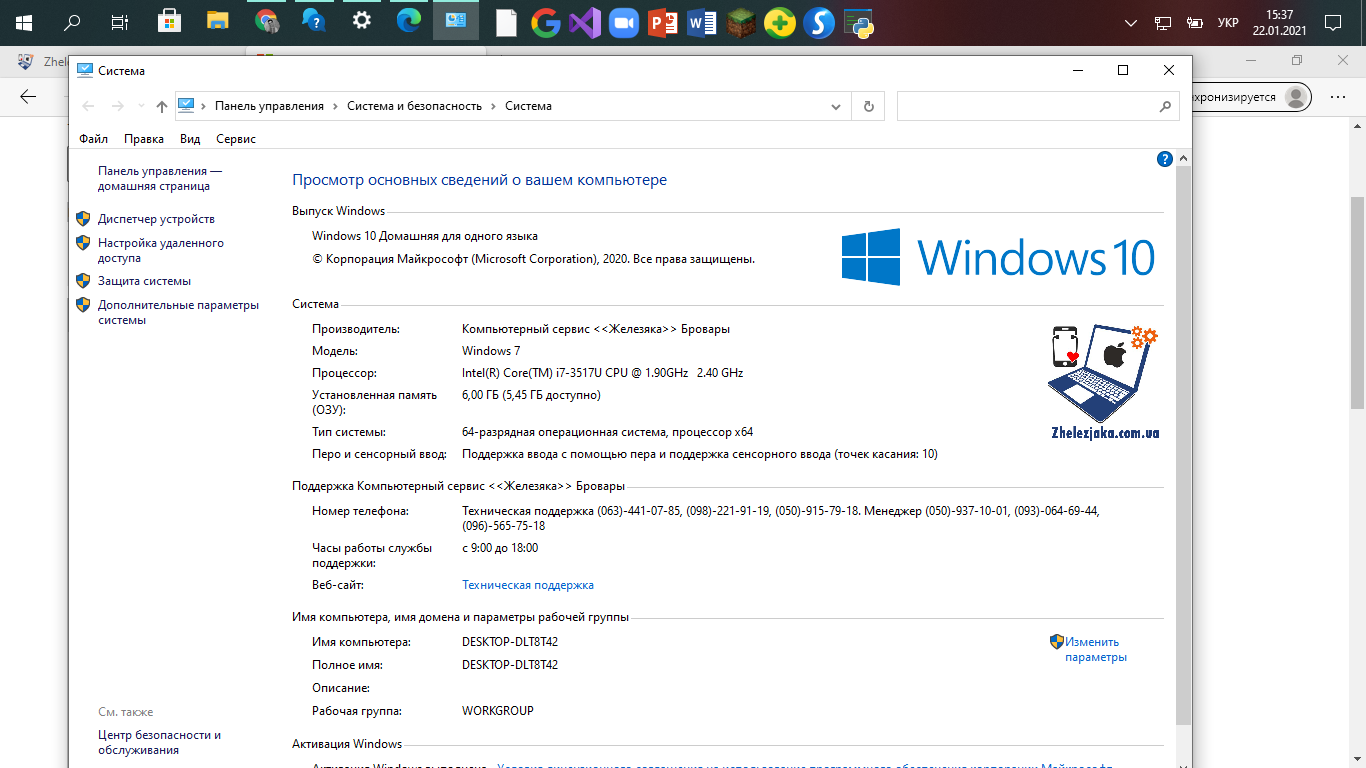
Task: Go back in the Edge browser window
Action: [28, 96]
